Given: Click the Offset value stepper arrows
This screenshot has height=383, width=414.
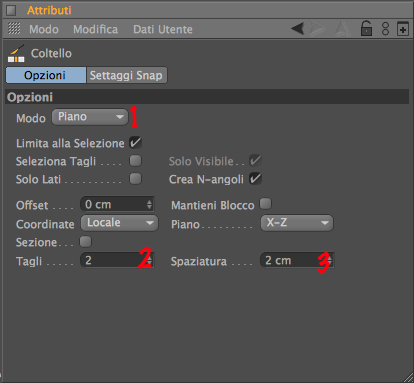Looking at the screenshot, I should [149, 204].
